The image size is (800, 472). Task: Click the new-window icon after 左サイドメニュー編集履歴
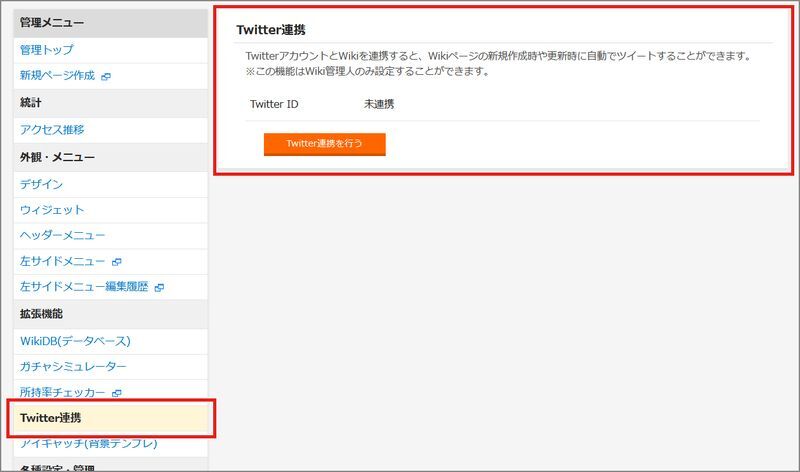click(159, 288)
